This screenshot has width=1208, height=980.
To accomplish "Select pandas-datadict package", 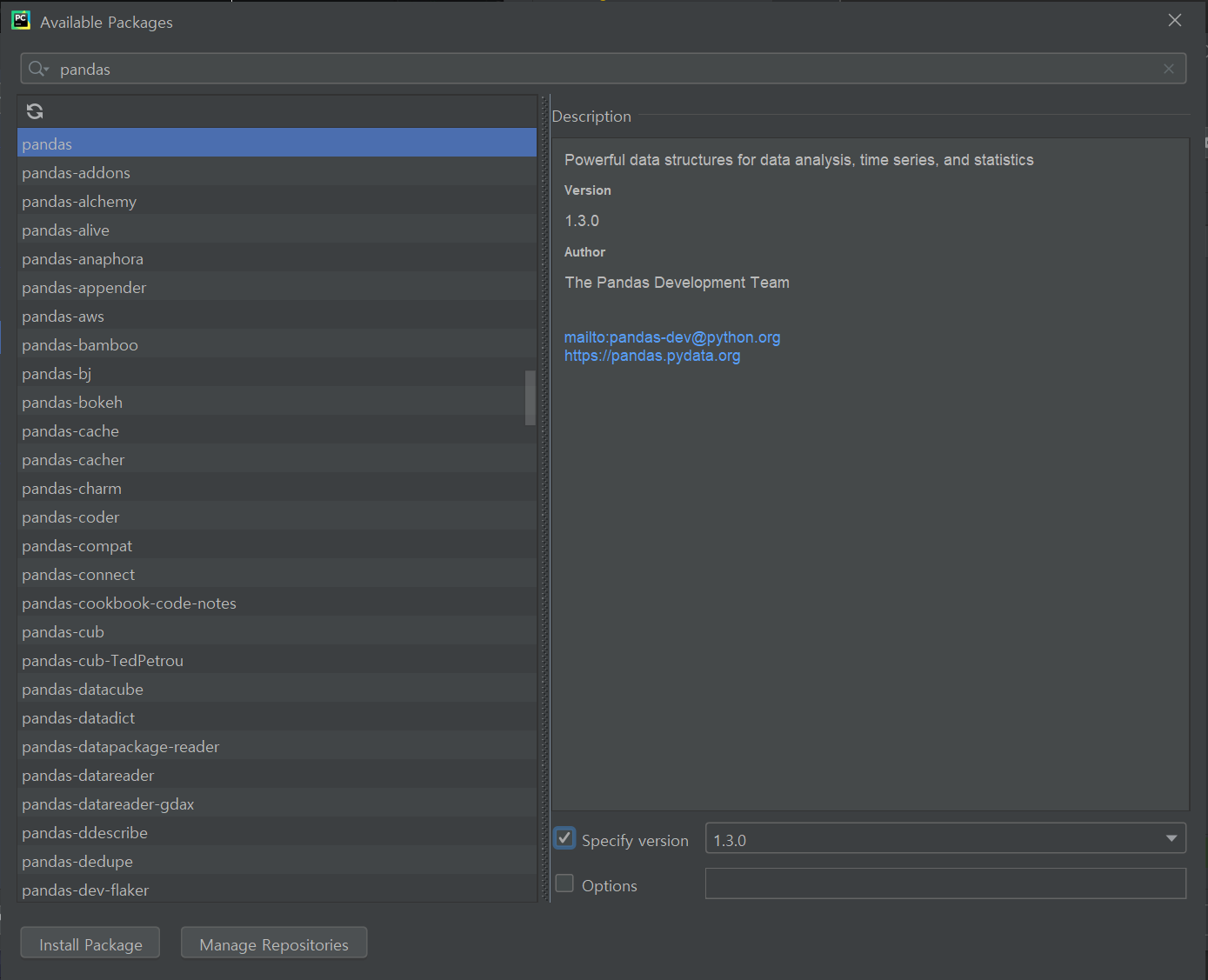I will click(x=277, y=717).
